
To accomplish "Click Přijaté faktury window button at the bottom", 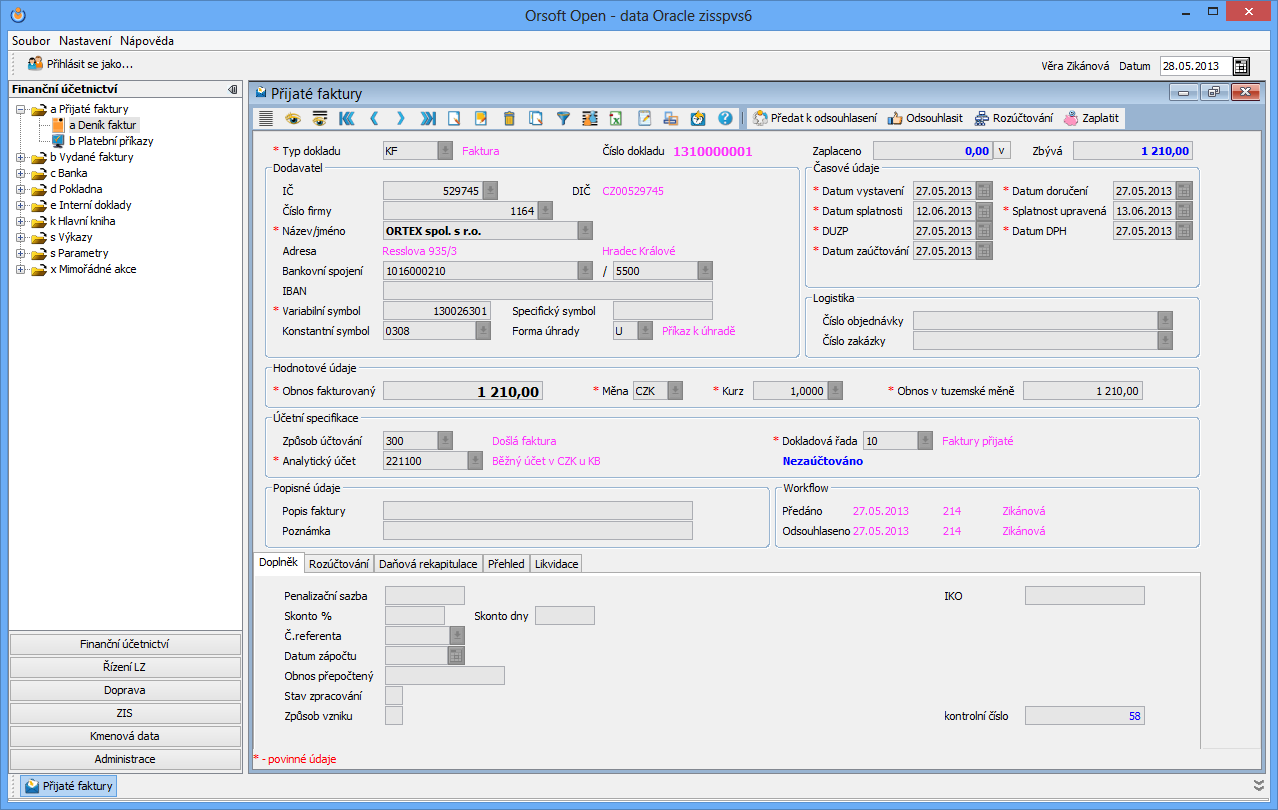I will click(x=69, y=786).
